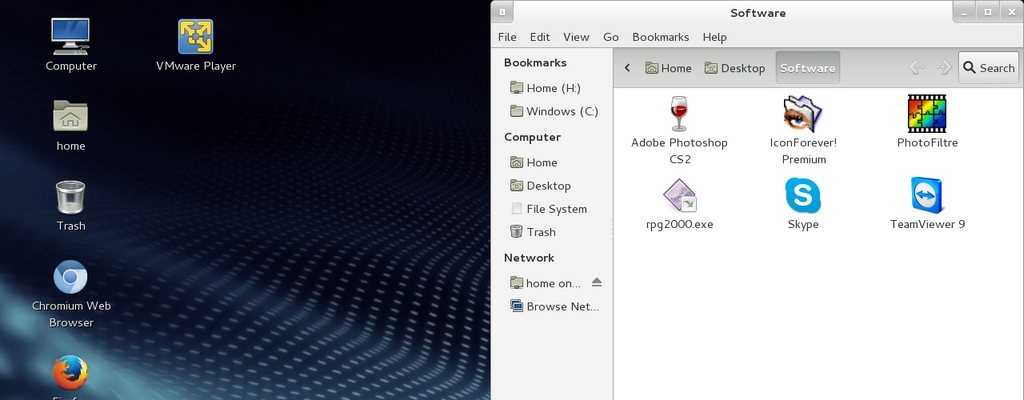Viewport: 1024px width, 400px height.
Task: Click the path bar left scroll arrow
Action: (627, 68)
